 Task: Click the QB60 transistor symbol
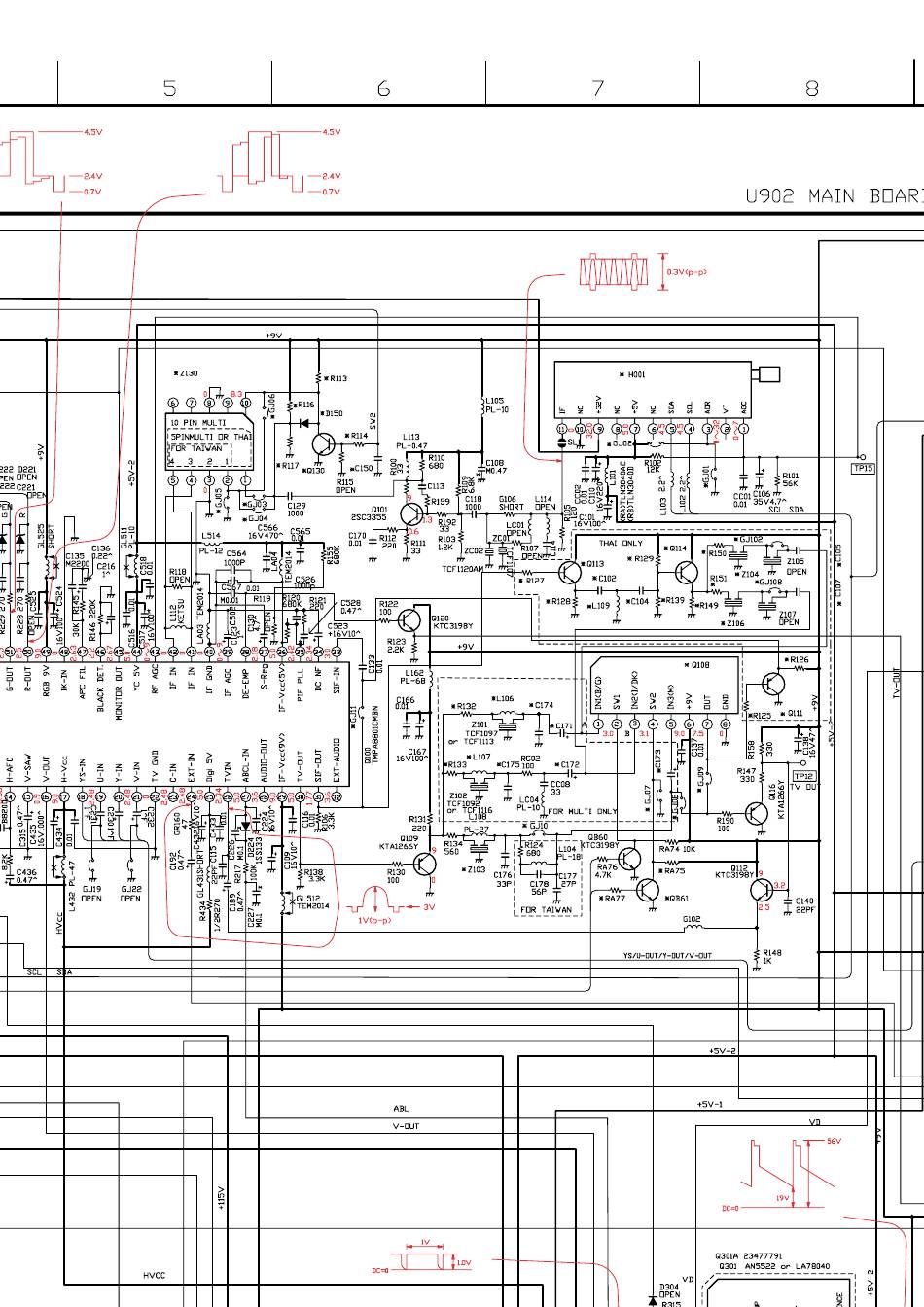coord(630,860)
